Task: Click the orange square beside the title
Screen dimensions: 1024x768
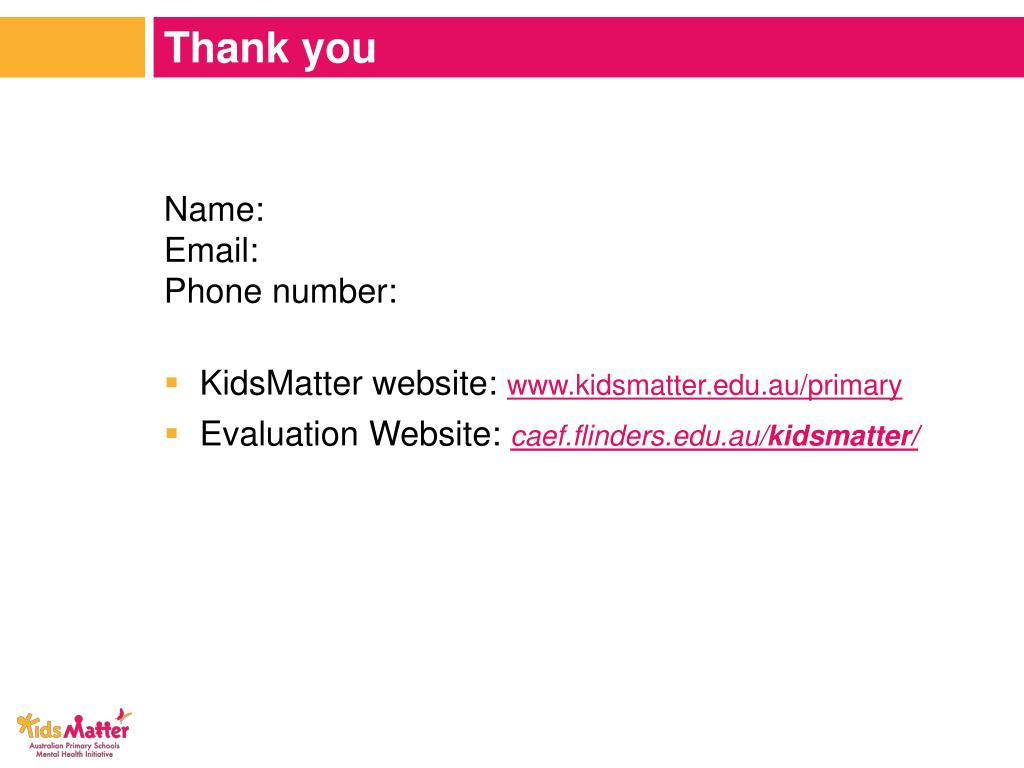Action: tap(72, 47)
